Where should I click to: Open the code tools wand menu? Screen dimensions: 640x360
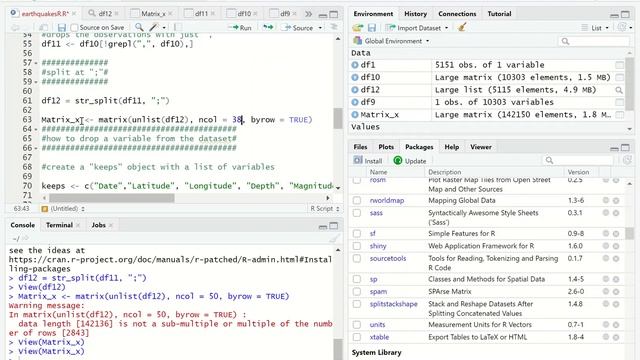point(153,27)
